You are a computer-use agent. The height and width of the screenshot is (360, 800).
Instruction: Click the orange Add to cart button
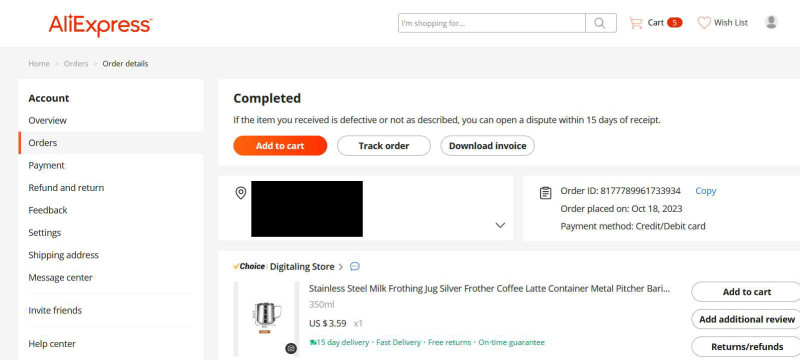tap(280, 145)
